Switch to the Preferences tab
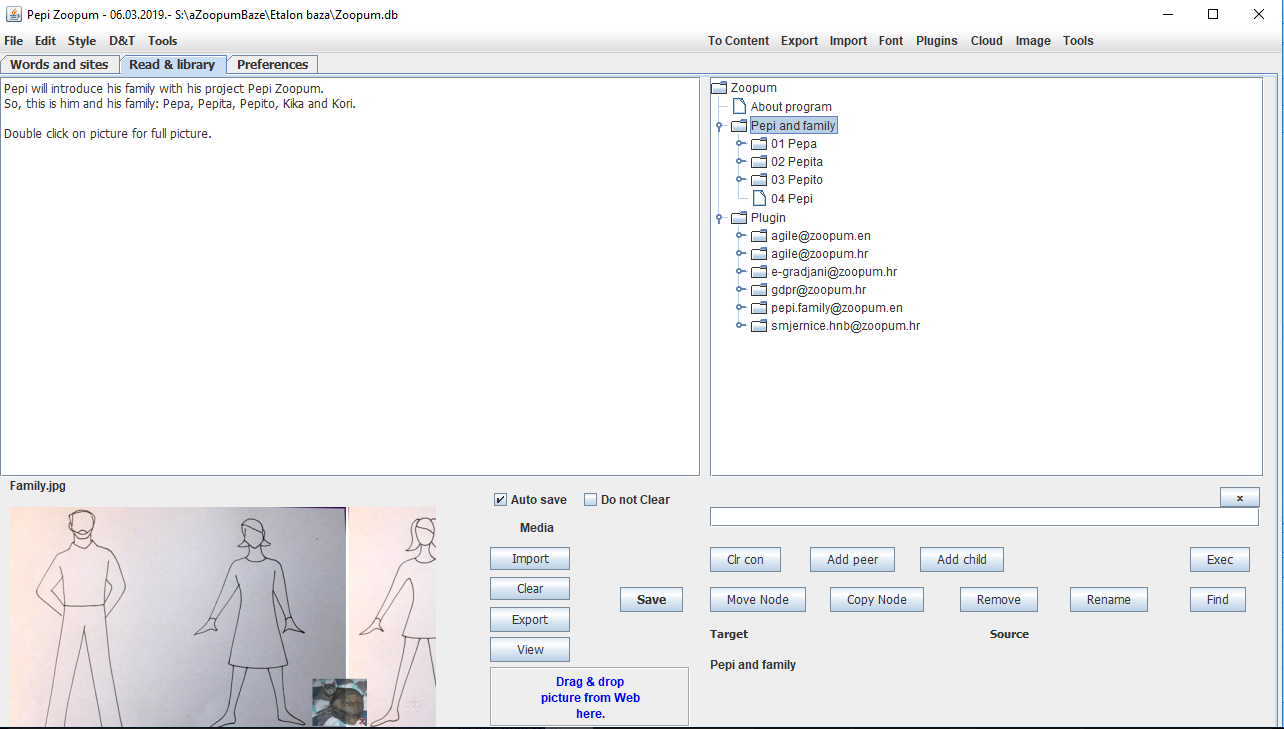This screenshot has width=1284, height=729. click(272, 65)
